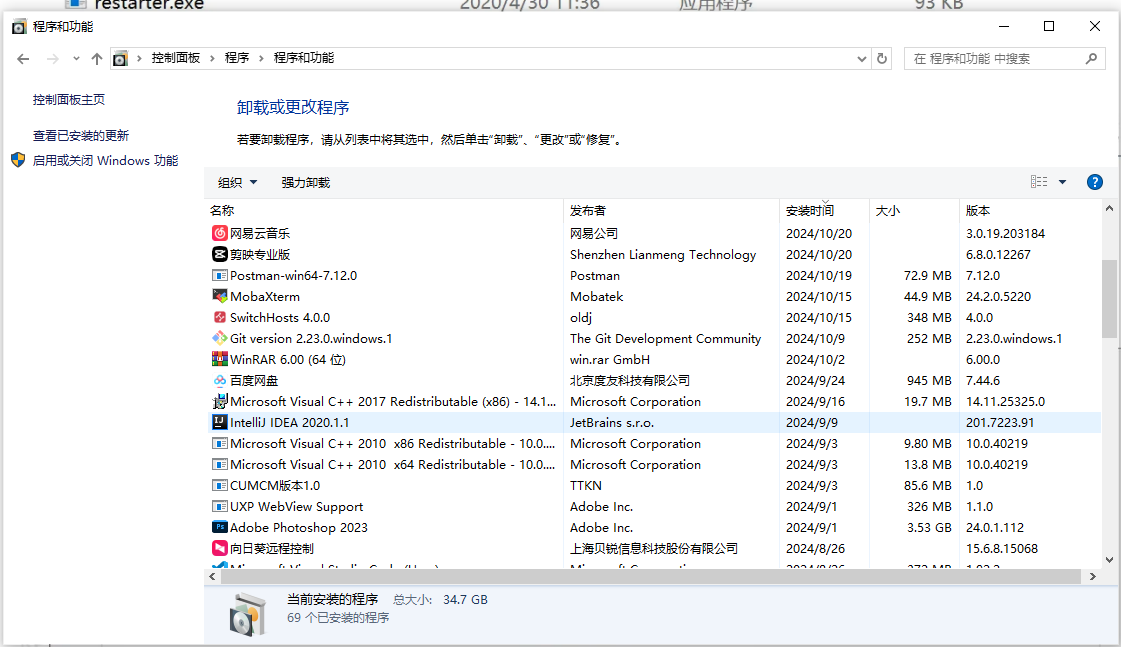Screen dimensions: 1121x647
Task: Click the 24.2.0.5220 version cell
Action: pos(998,296)
